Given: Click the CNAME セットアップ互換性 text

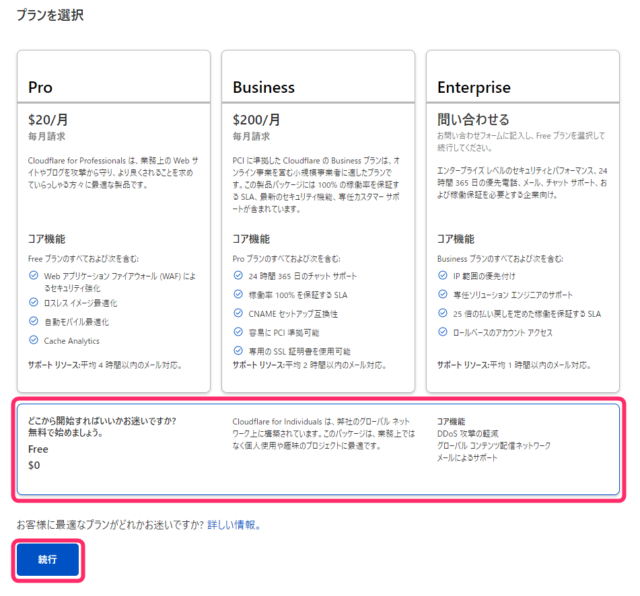Looking at the screenshot, I should (293, 314).
